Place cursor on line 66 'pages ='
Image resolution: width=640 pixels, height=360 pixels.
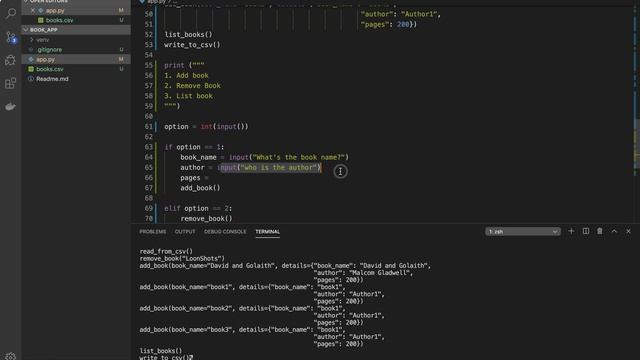point(194,178)
